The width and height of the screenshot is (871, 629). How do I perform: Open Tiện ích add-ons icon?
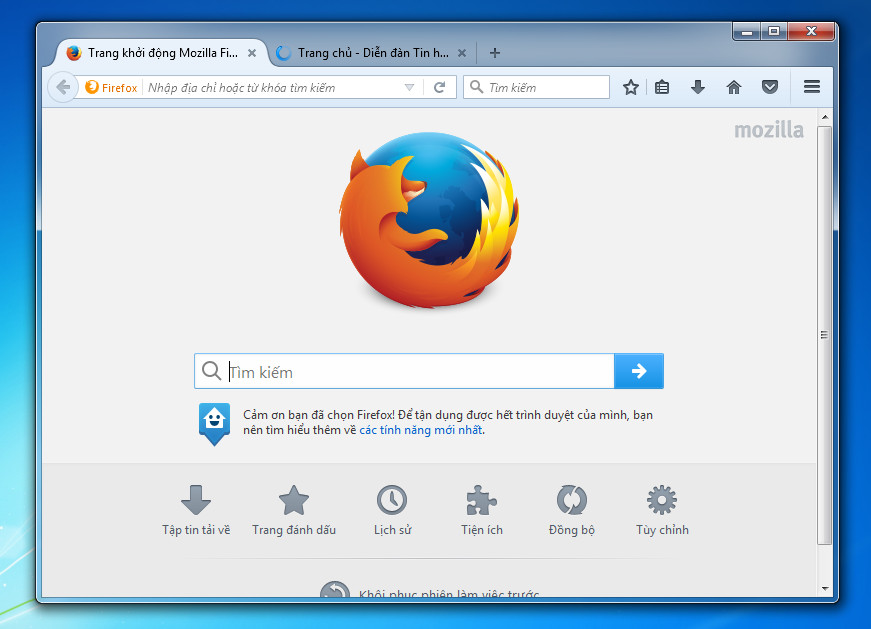tap(481, 500)
